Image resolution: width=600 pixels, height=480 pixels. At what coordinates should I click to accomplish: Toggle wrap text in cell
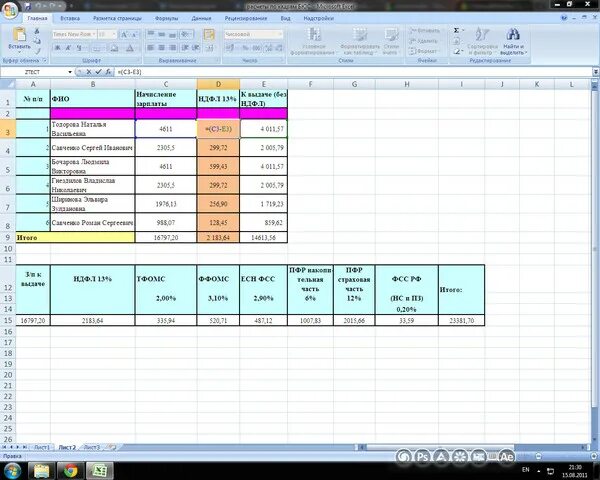[x=209, y=34]
